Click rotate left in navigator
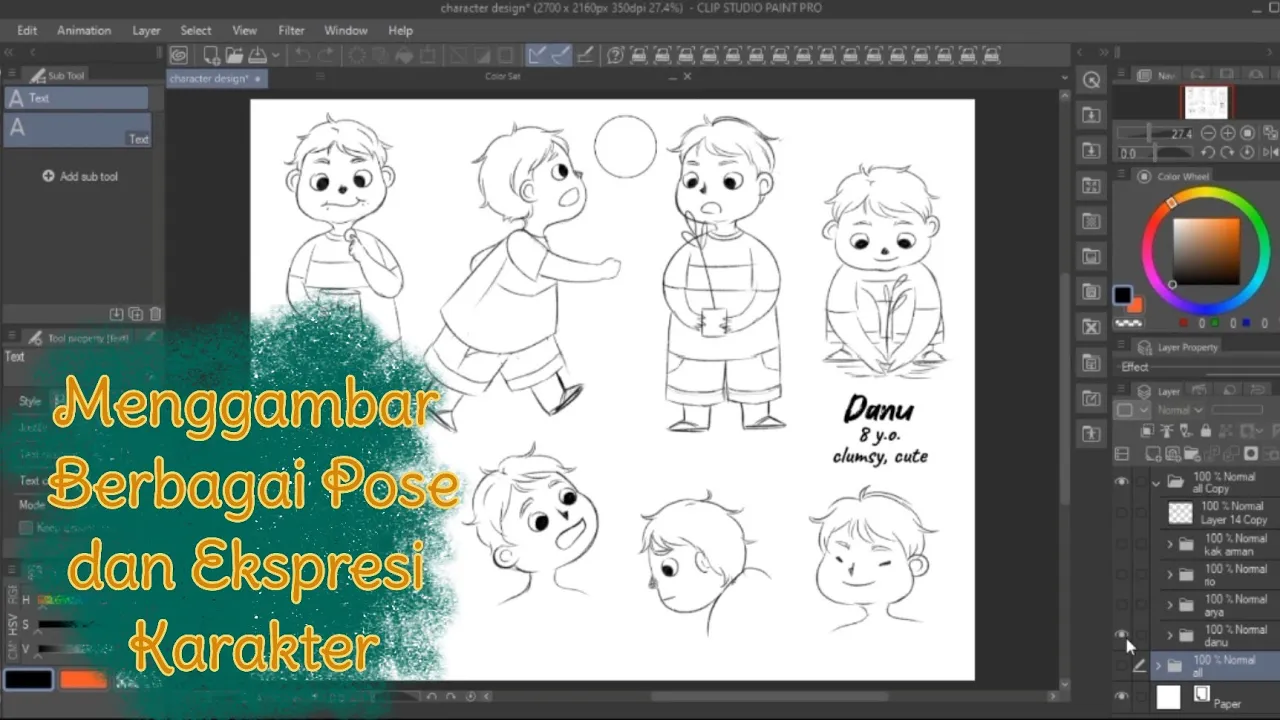Image resolution: width=1280 pixels, height=720 pixels. 1208,153
